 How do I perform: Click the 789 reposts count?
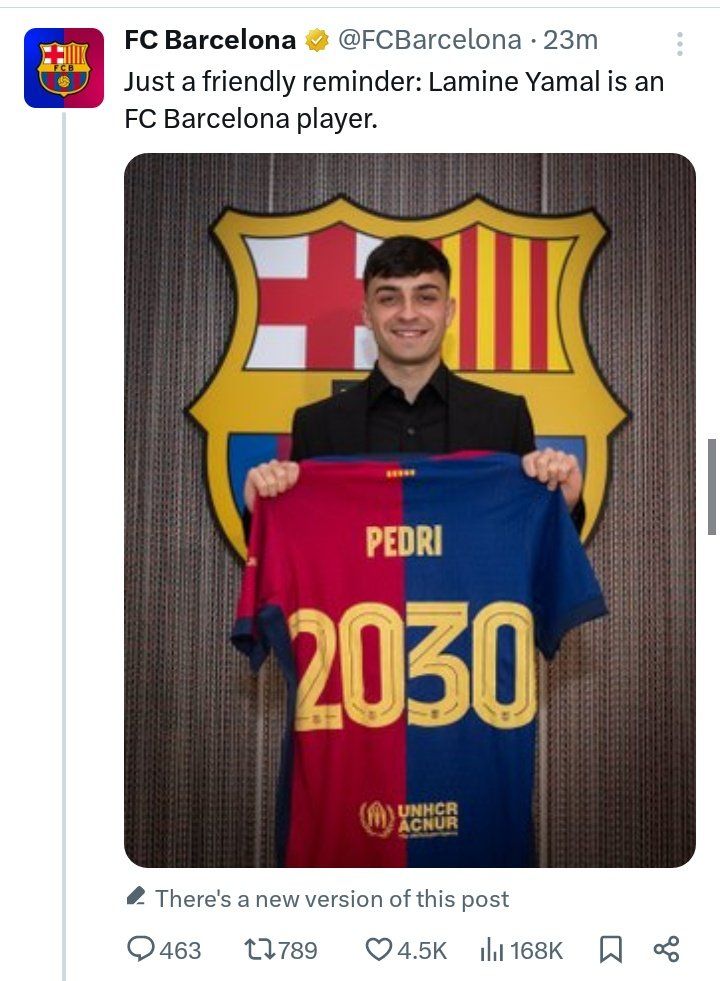tap(297, 950)
